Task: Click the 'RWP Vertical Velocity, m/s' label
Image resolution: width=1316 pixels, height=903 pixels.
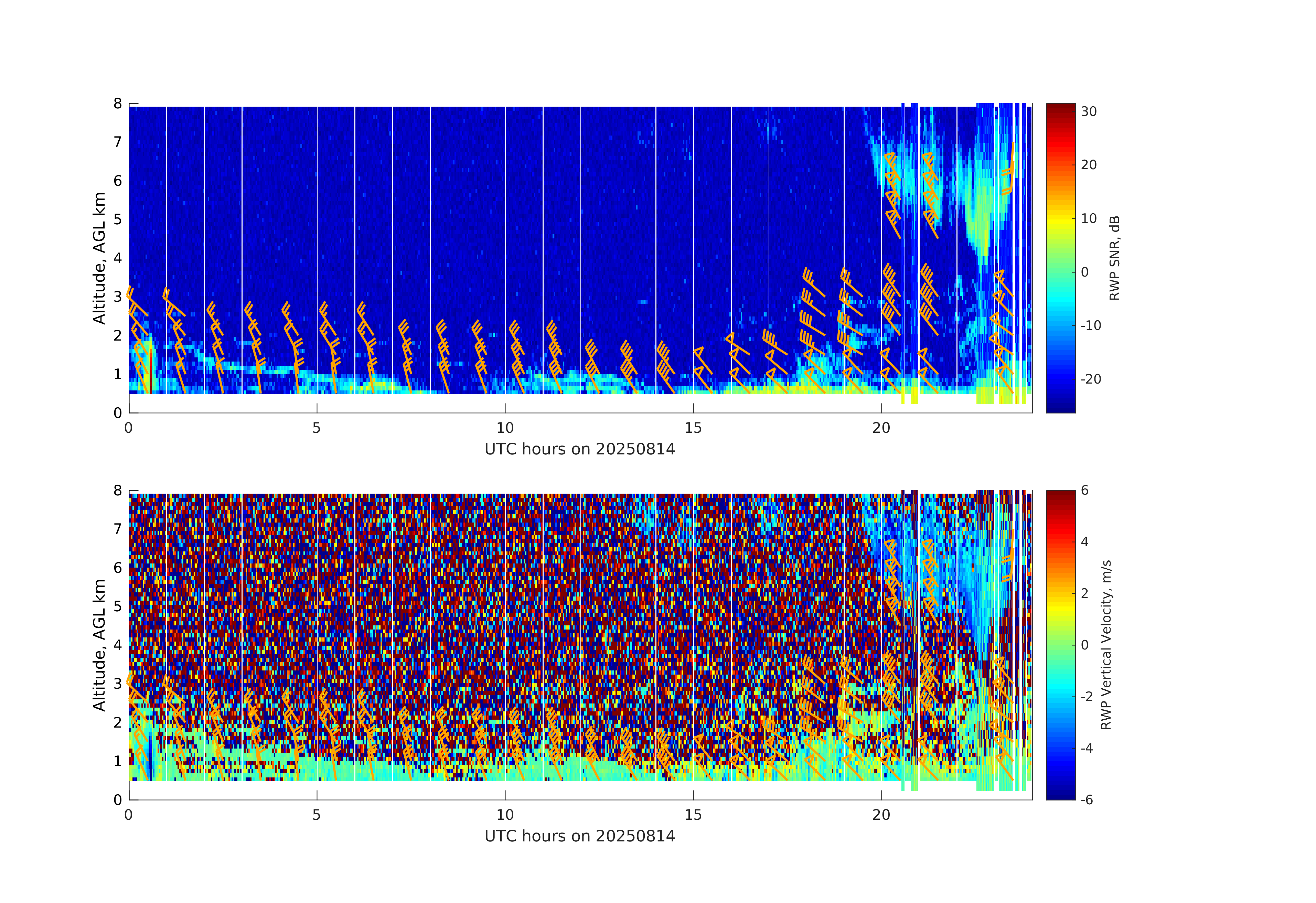Action: tap(1106, 645)
